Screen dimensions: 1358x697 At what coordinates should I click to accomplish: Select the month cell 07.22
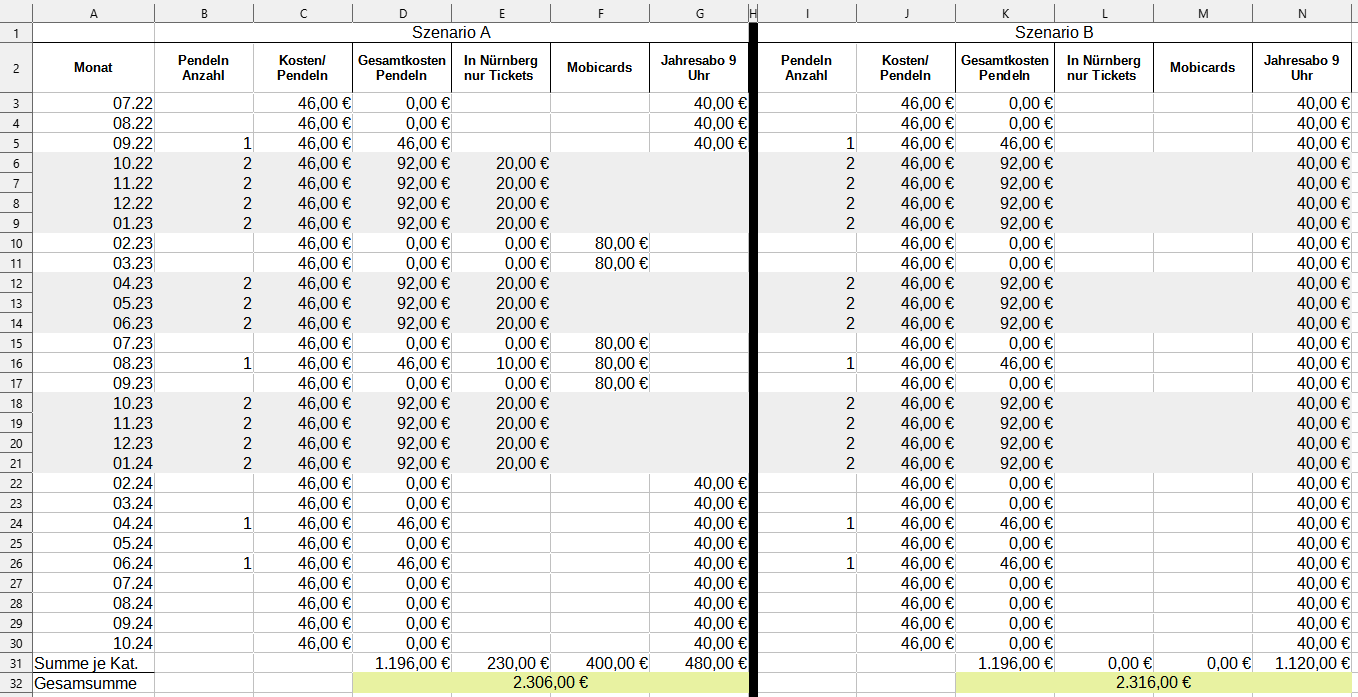coord(93,103)
